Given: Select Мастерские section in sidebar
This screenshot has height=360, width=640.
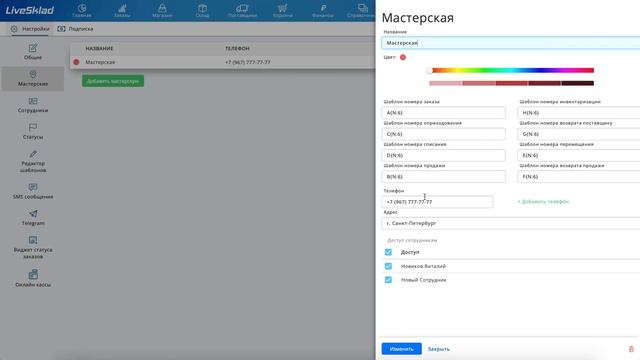Looking at the screenshot, I should tap(33, 78).
